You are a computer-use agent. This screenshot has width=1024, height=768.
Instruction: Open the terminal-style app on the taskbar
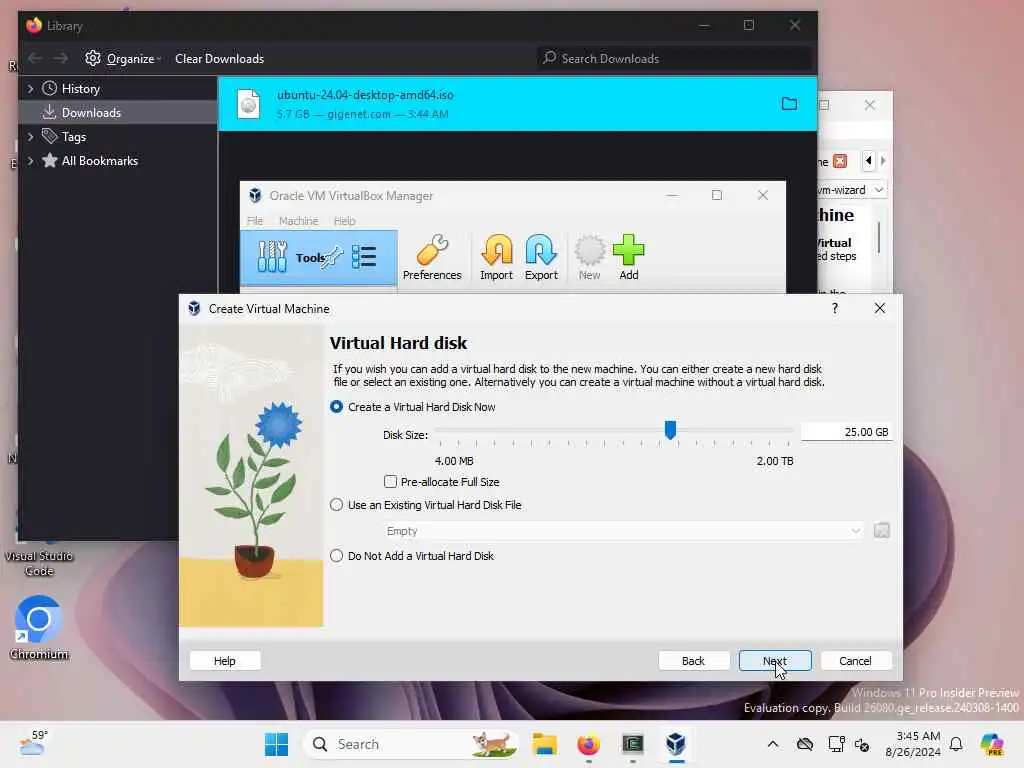pos(632,744)
